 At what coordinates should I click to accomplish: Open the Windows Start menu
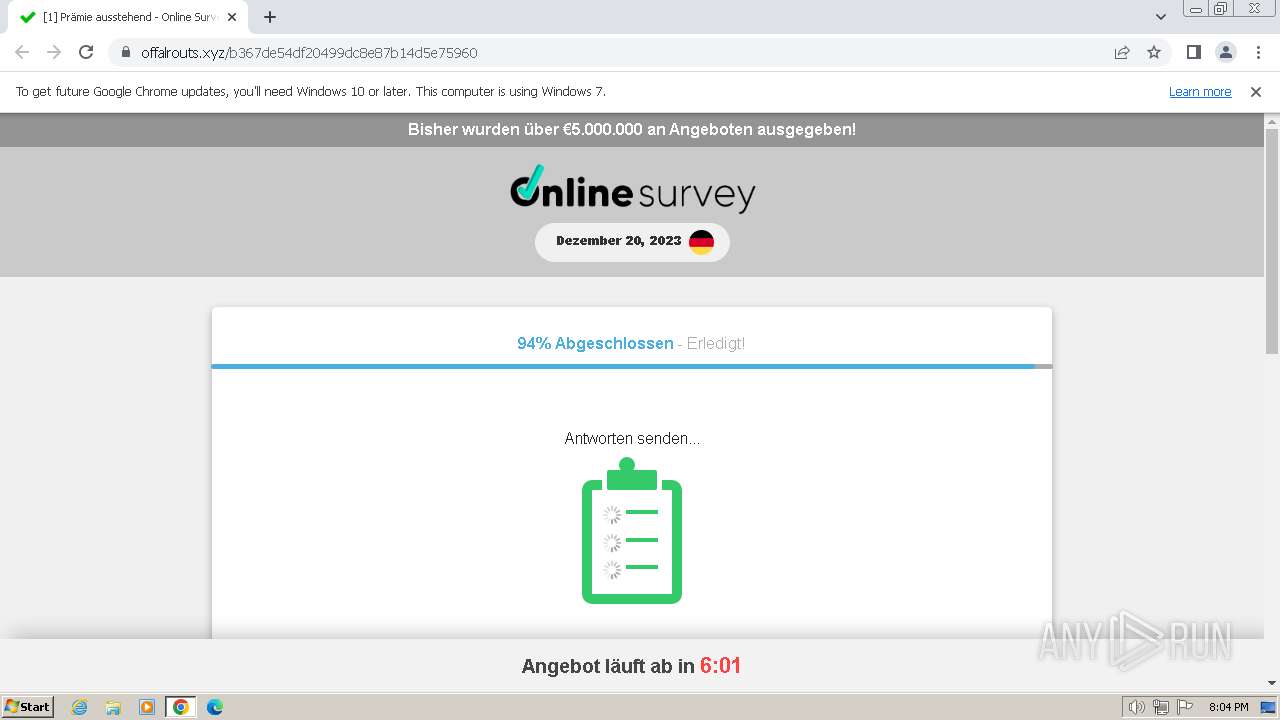28,706
